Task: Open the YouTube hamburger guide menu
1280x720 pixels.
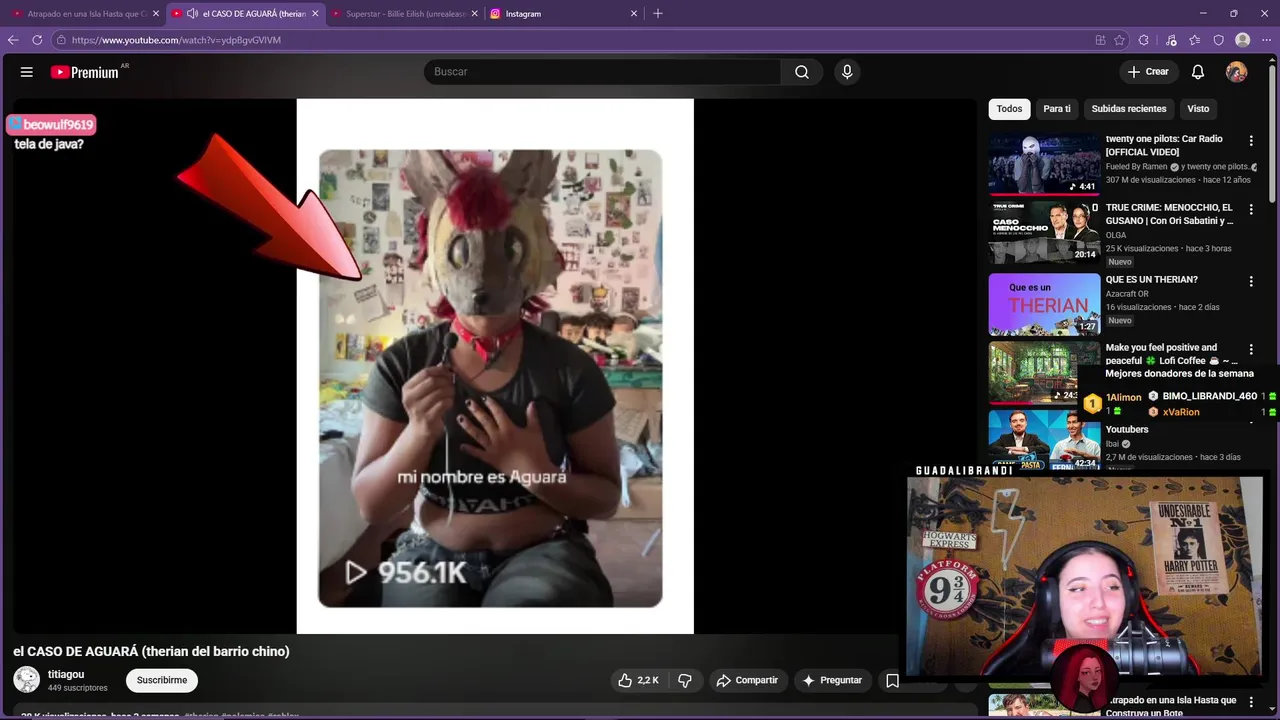Action: pyautogui.click(x=27, y=72)
